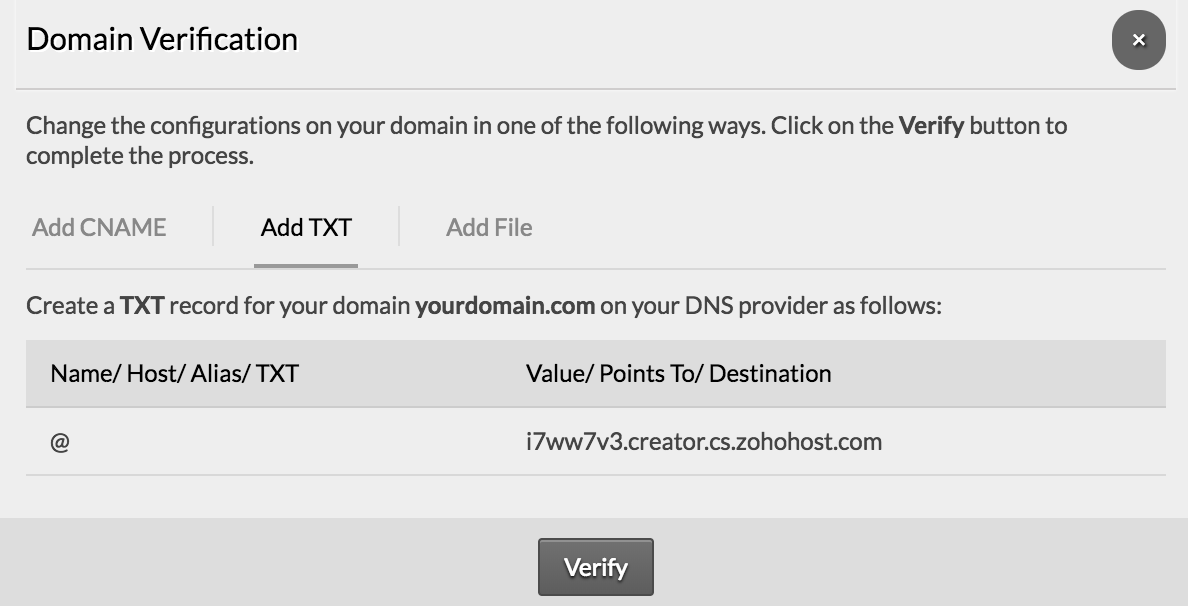Open the Add File tab
The width and height of the screenshot is (1188, 606).
click(x=489, y=227)
